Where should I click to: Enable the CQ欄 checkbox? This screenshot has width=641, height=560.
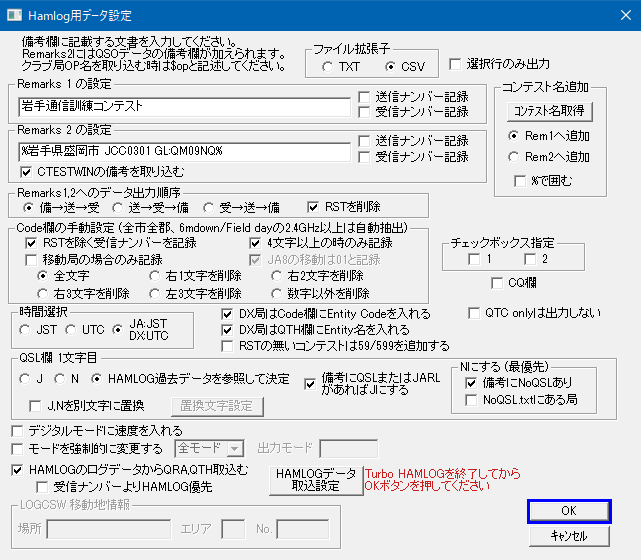tap(497, 283)
